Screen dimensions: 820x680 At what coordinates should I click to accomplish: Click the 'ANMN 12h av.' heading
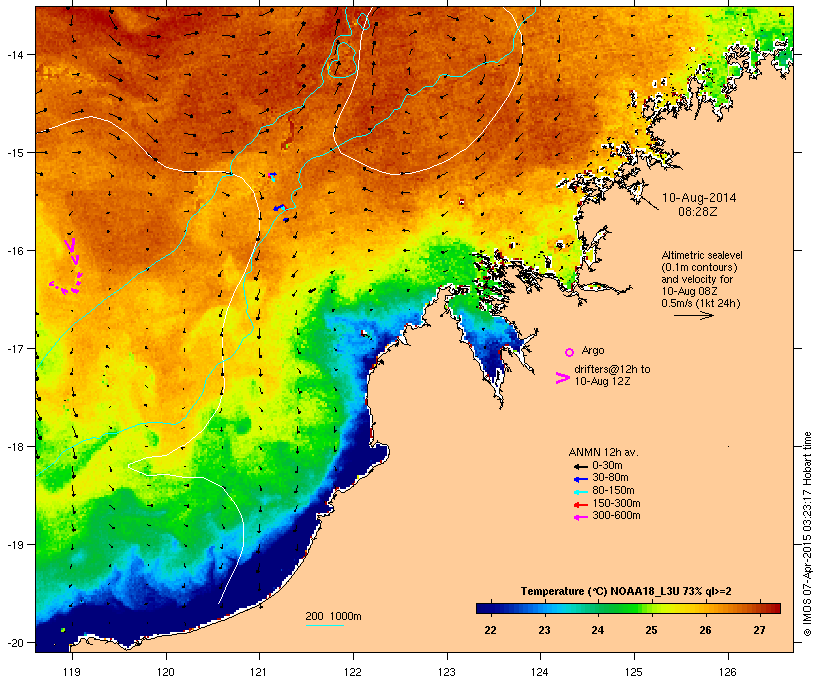(x=603, y=452)
